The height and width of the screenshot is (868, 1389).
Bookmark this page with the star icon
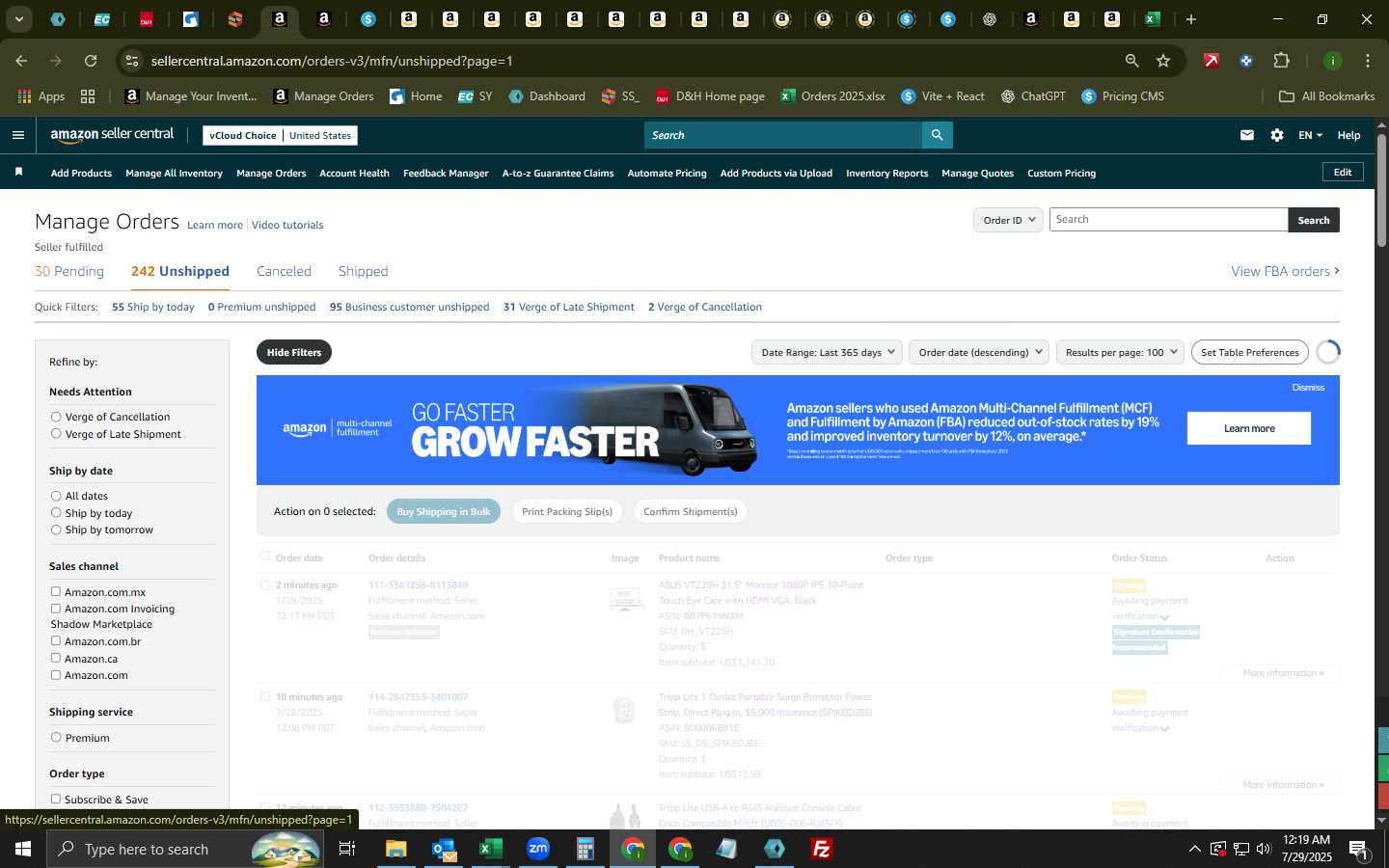click(1163, 61)
